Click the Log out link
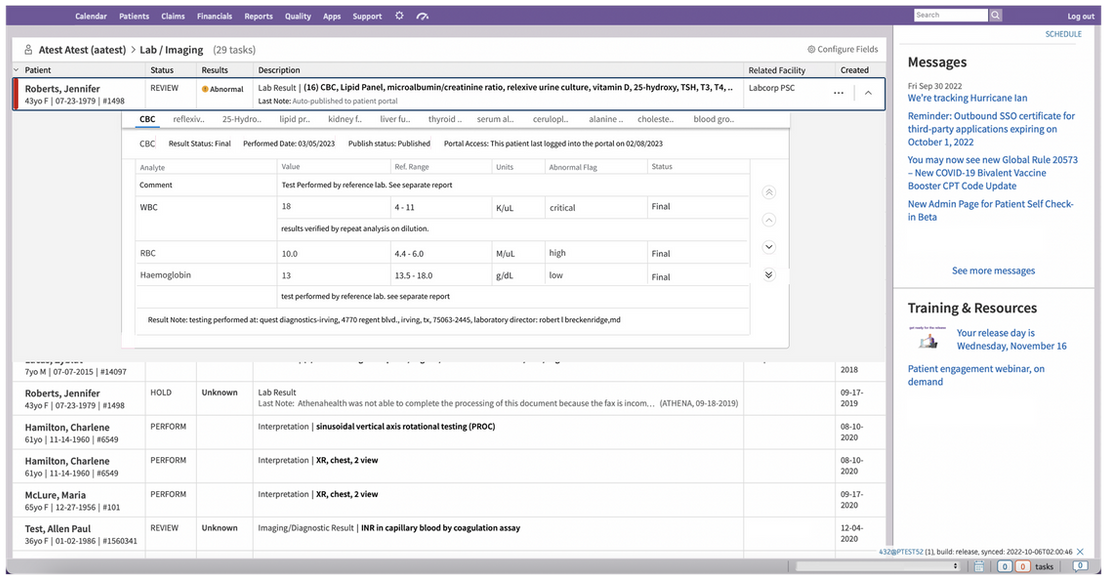The width and height of the screenshot is (1106, 580). [x=1081, y=16]
